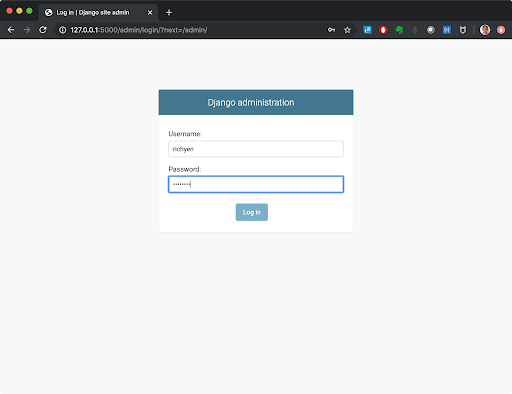
Task: Click the shield extension icon
Action: (463, 30)
